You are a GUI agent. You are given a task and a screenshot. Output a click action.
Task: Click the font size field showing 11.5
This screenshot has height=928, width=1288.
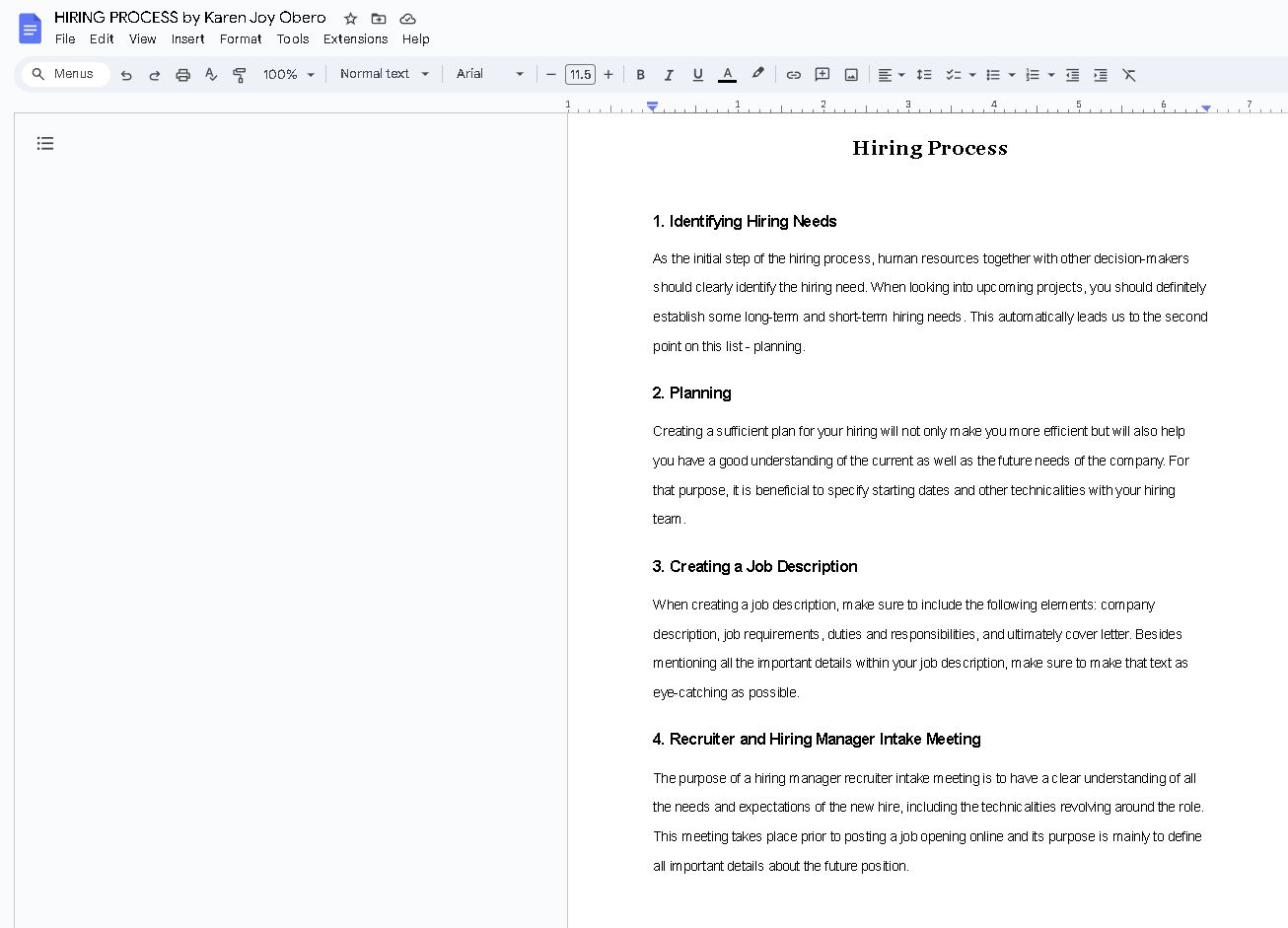point(580,75)
